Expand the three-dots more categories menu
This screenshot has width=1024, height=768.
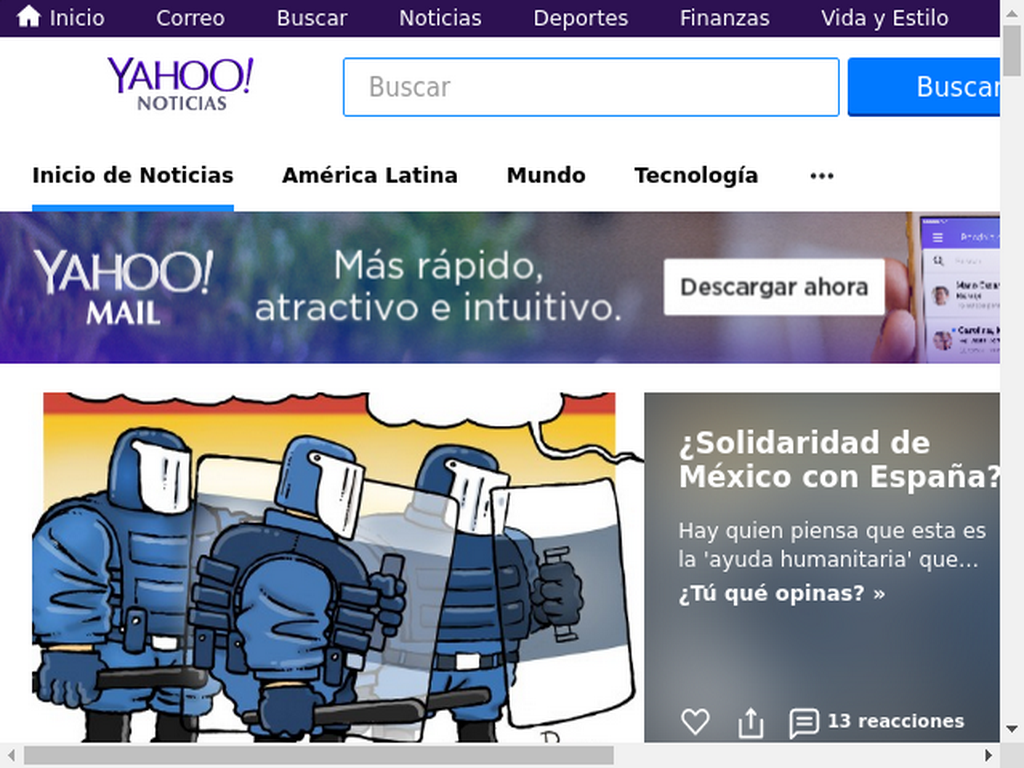click(x=822, y=176)
